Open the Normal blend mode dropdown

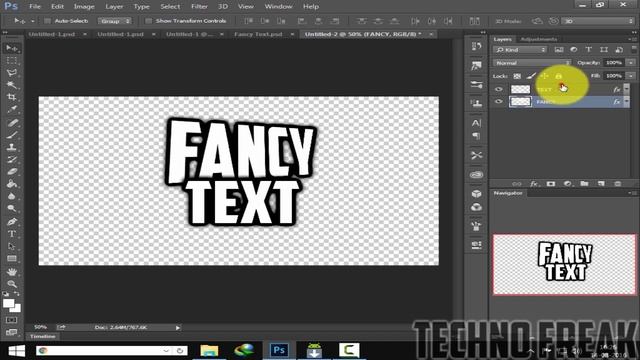(532, 63)
